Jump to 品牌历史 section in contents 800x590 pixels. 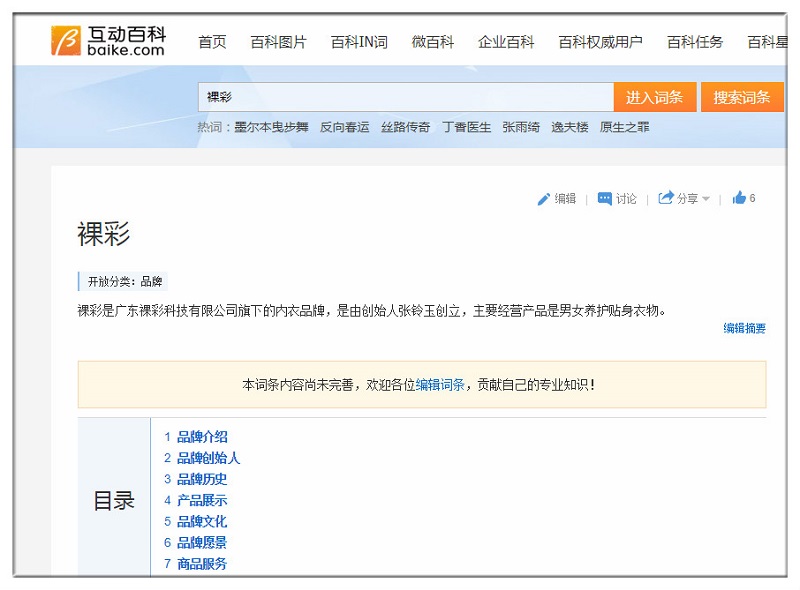click(x=202, y=479)
